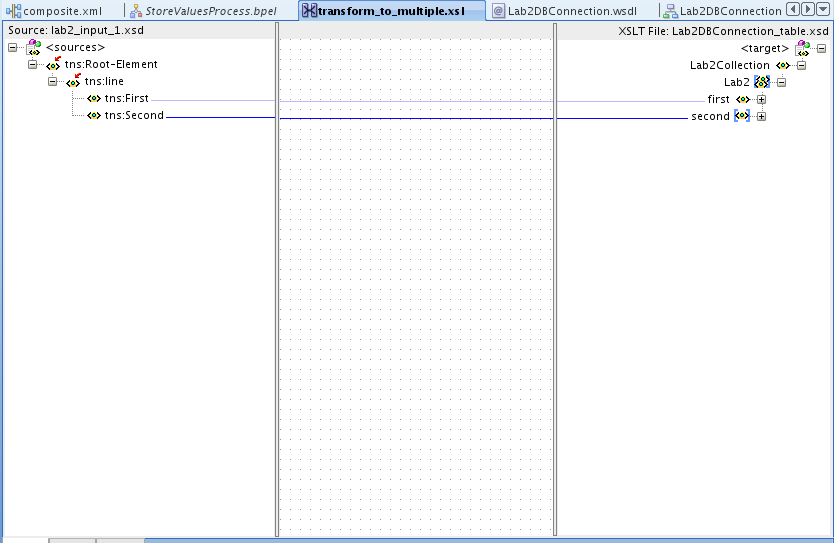Collapse the tns:Root-Element node
This screenshot has height=543, width=834.
click(x=32, y=65)
